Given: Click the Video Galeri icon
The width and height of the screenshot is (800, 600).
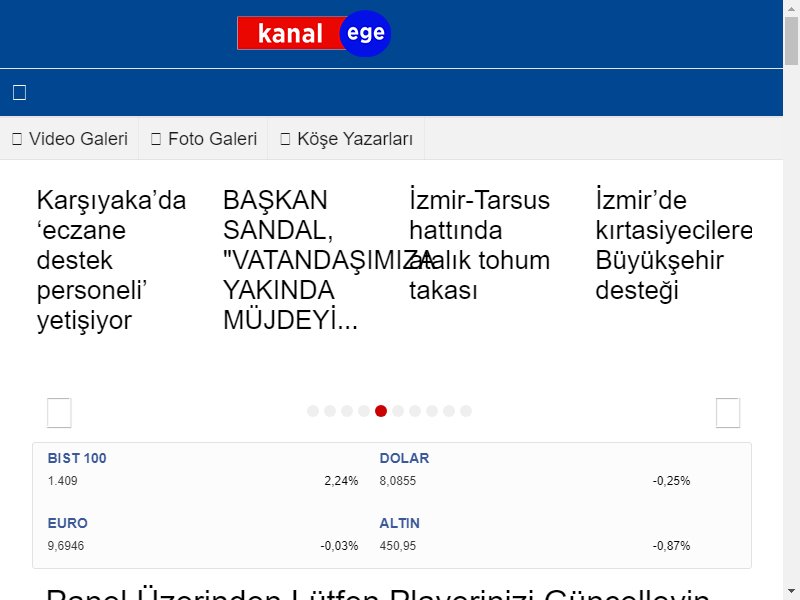Looking at the screenshot, I should pos(17,139).
